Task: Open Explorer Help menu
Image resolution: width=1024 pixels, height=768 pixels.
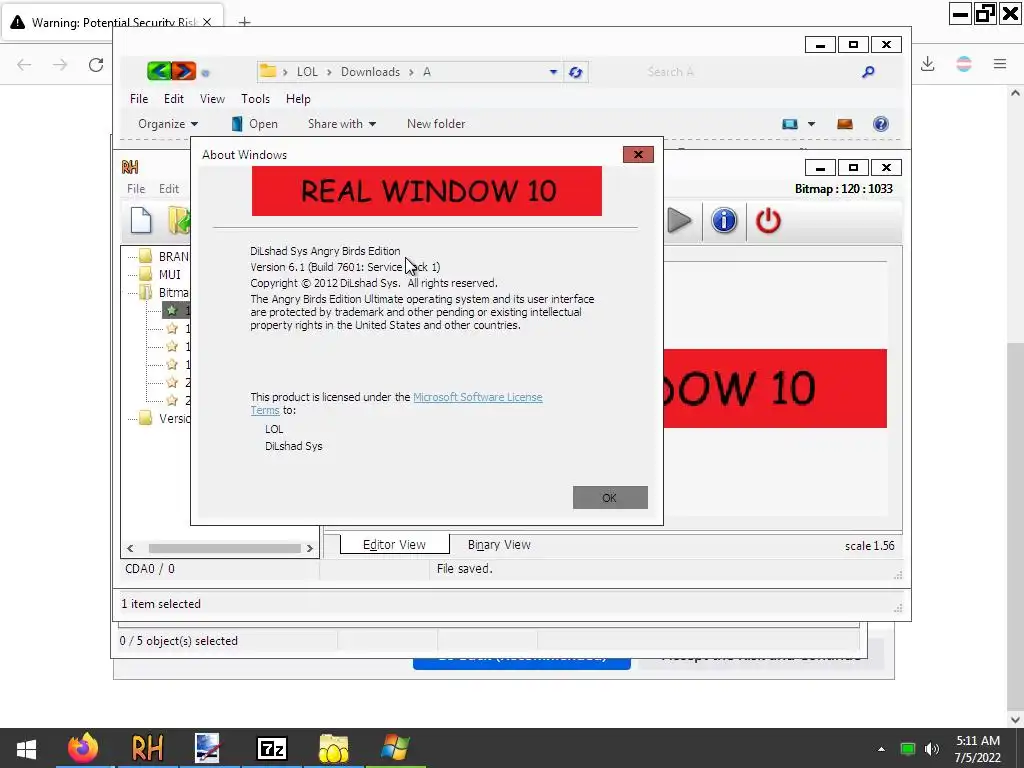Action: pyautogui.click(x=298, y=99)
